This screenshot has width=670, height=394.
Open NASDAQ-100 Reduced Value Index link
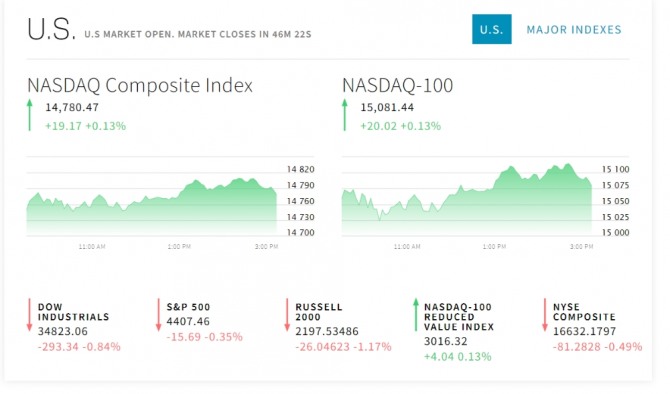(x=459, y=317)
